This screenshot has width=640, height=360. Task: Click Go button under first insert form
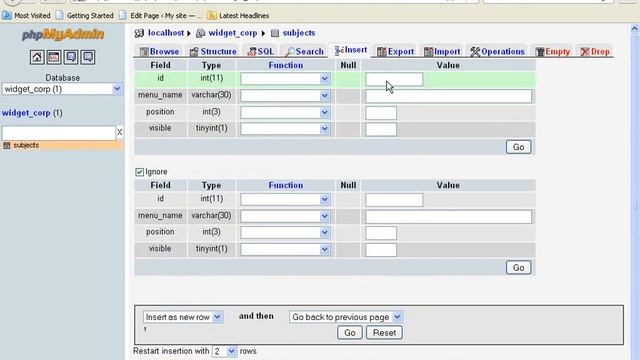pyautogui.click(x=518, y=147)
